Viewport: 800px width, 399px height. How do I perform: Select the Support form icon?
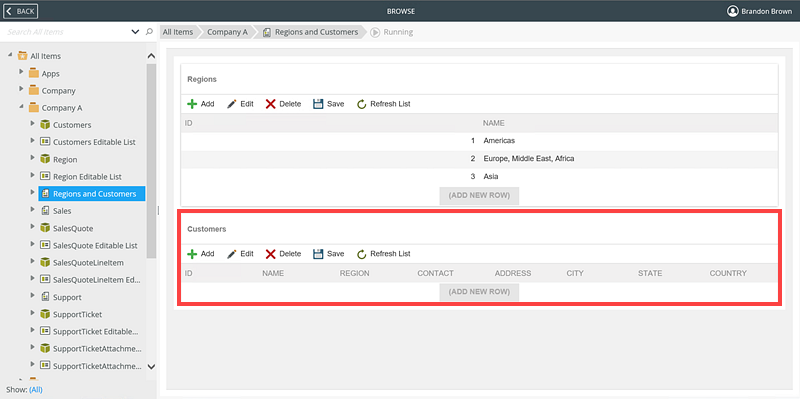[x=45, y=296]
